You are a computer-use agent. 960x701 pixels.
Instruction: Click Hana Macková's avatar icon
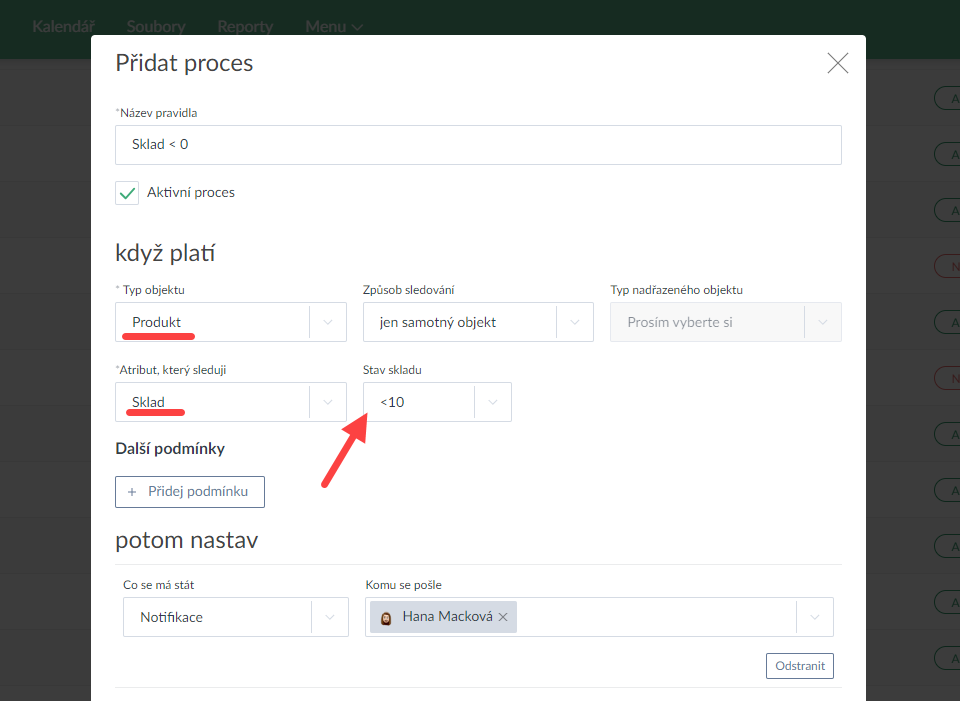tap(386, 618)
